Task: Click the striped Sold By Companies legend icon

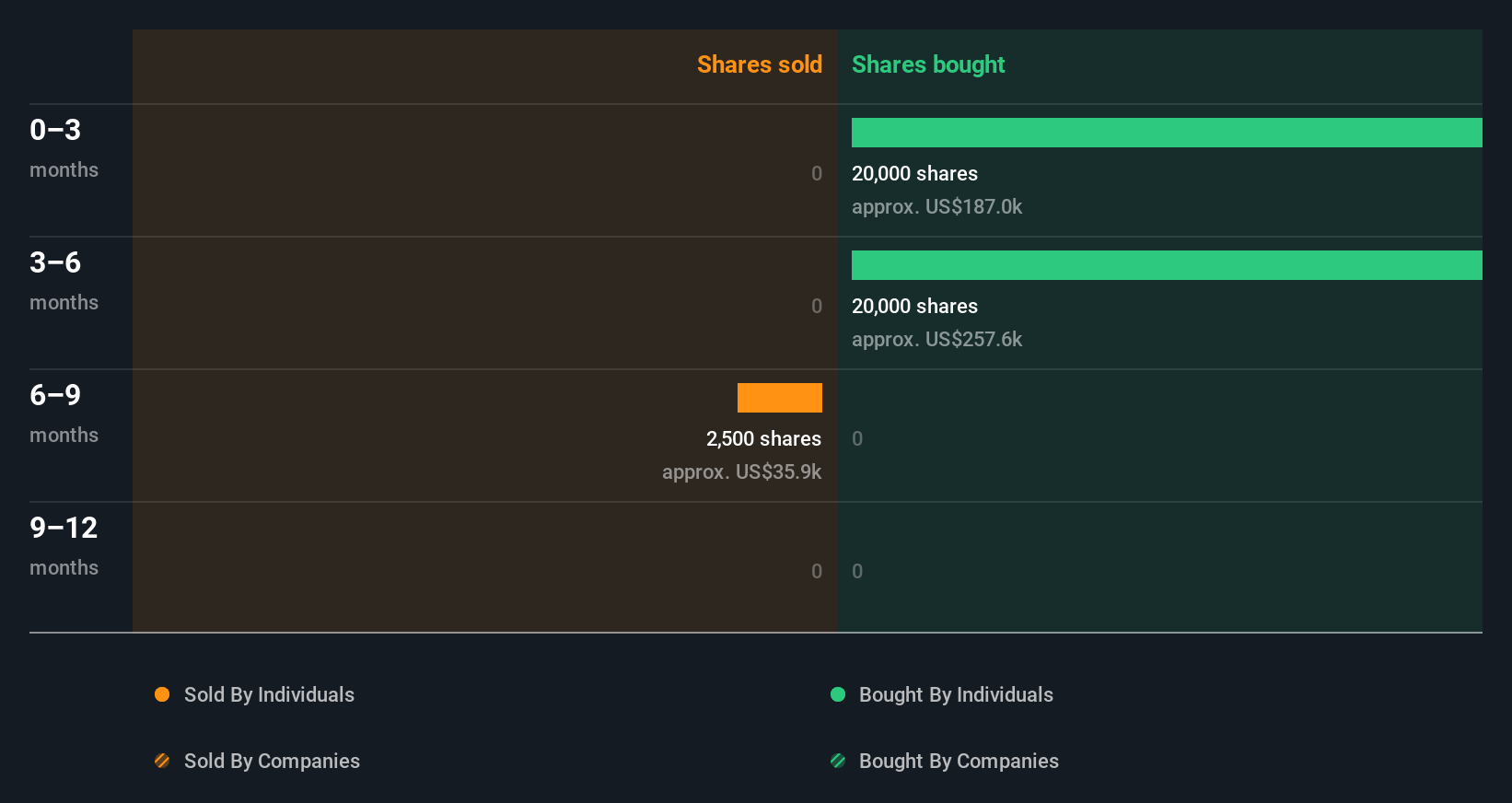Action: [x=162, y=761]
